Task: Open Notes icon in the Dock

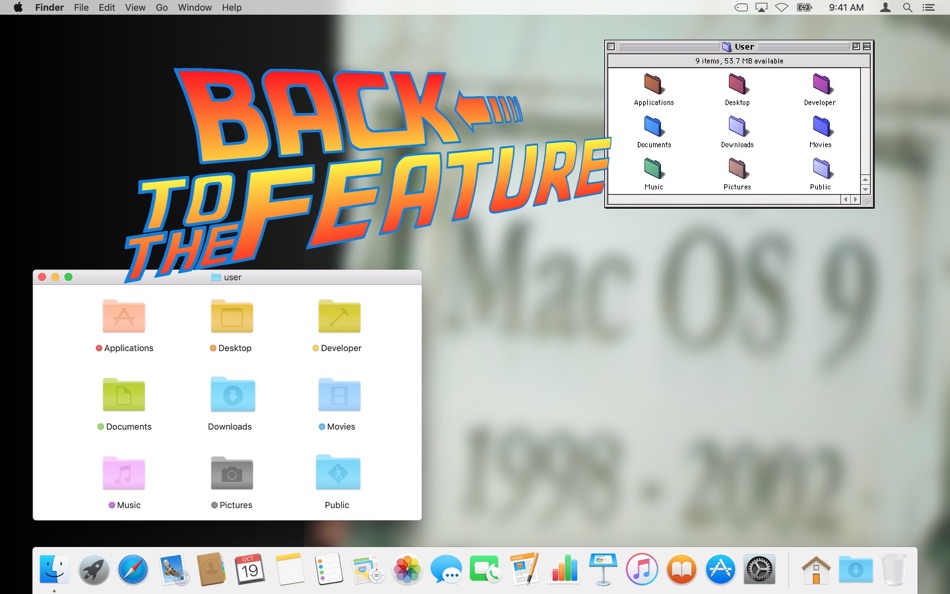Action: (x=289, y=569)
